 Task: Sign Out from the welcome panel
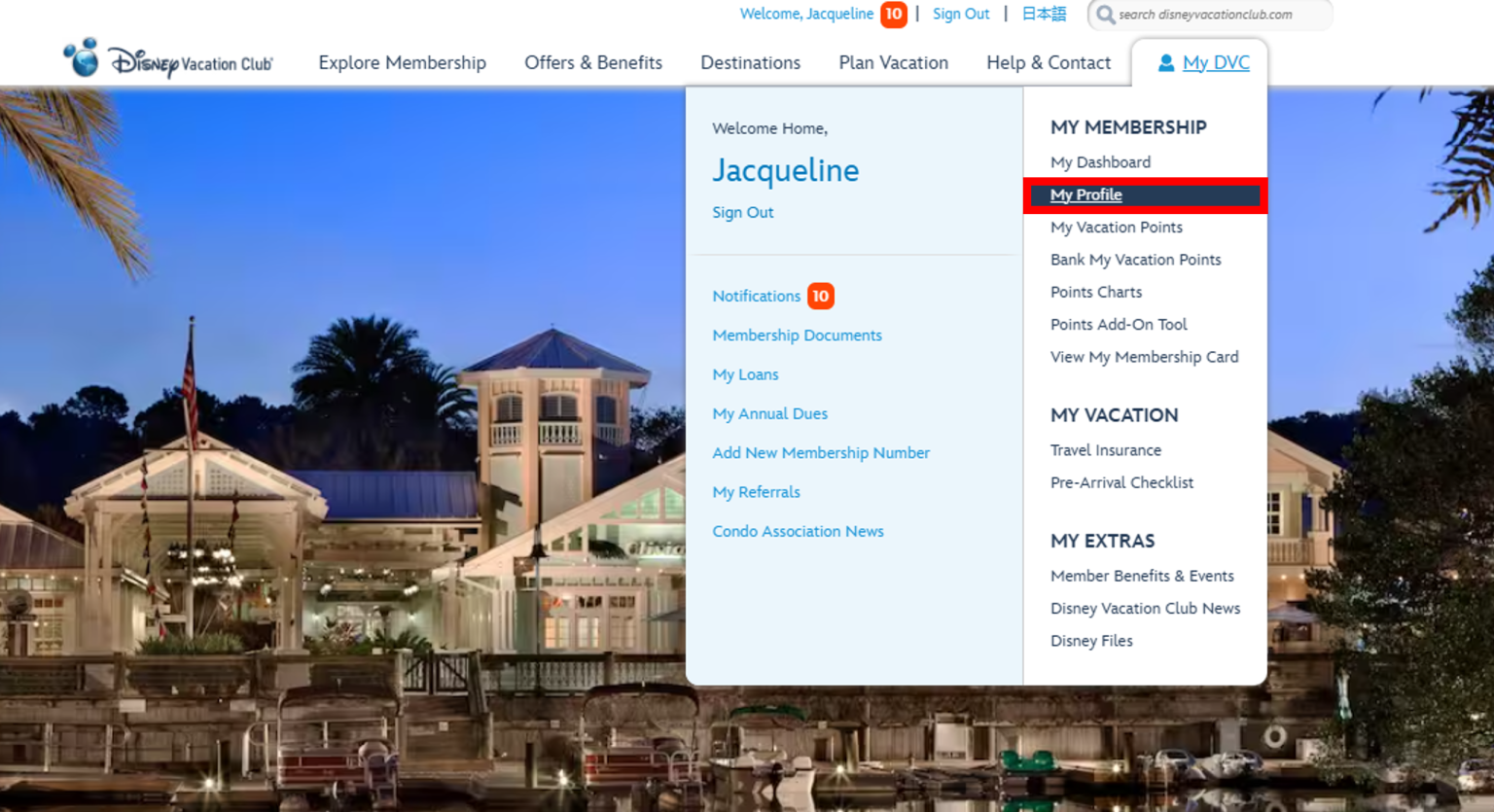coord(743,212)
